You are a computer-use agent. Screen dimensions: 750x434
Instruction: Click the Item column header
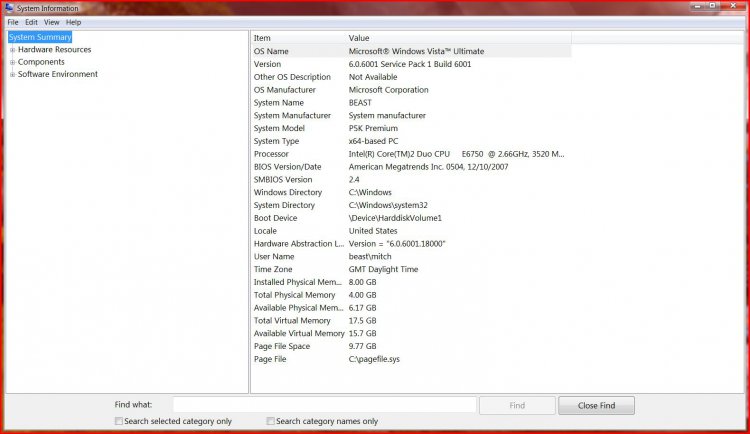tap(298, 38)
